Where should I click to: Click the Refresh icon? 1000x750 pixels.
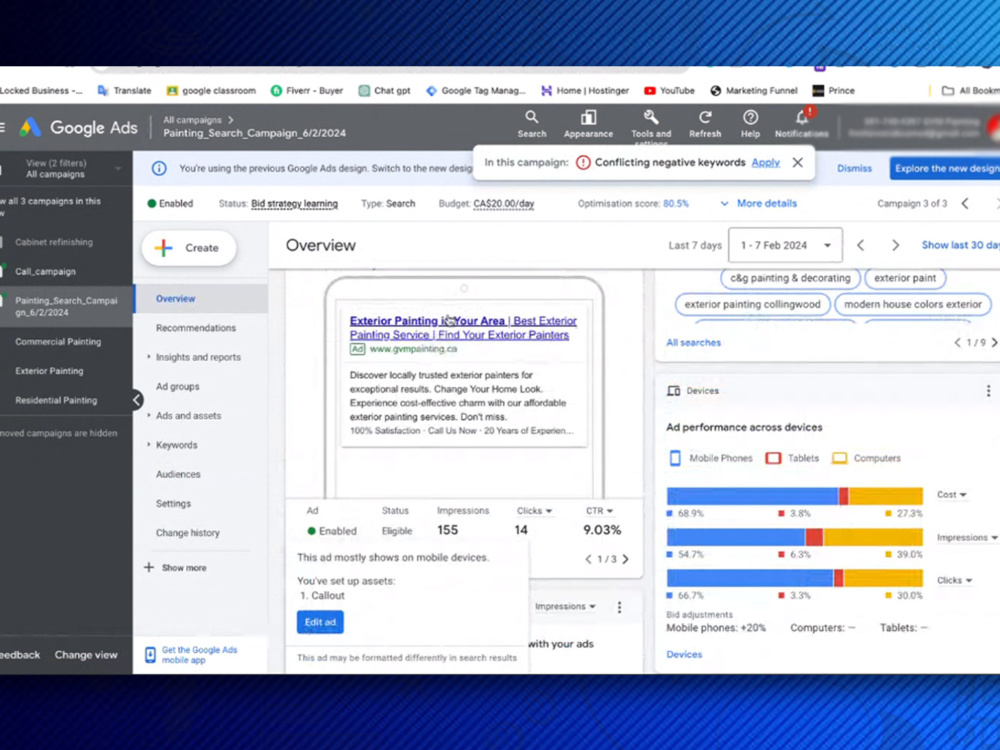tap(705, 124)
